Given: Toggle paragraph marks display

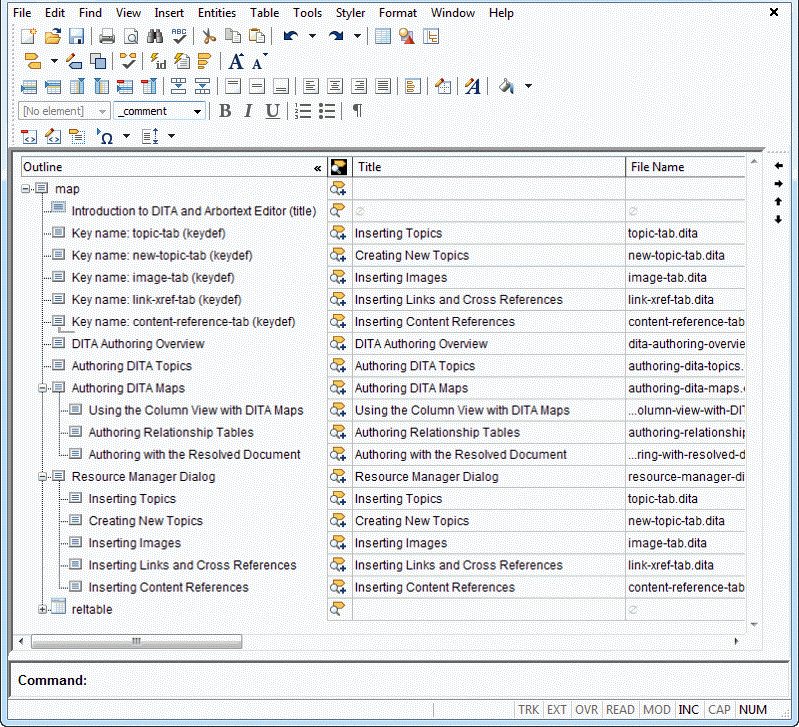Looking at the screenshot, I should pos(358,111).
